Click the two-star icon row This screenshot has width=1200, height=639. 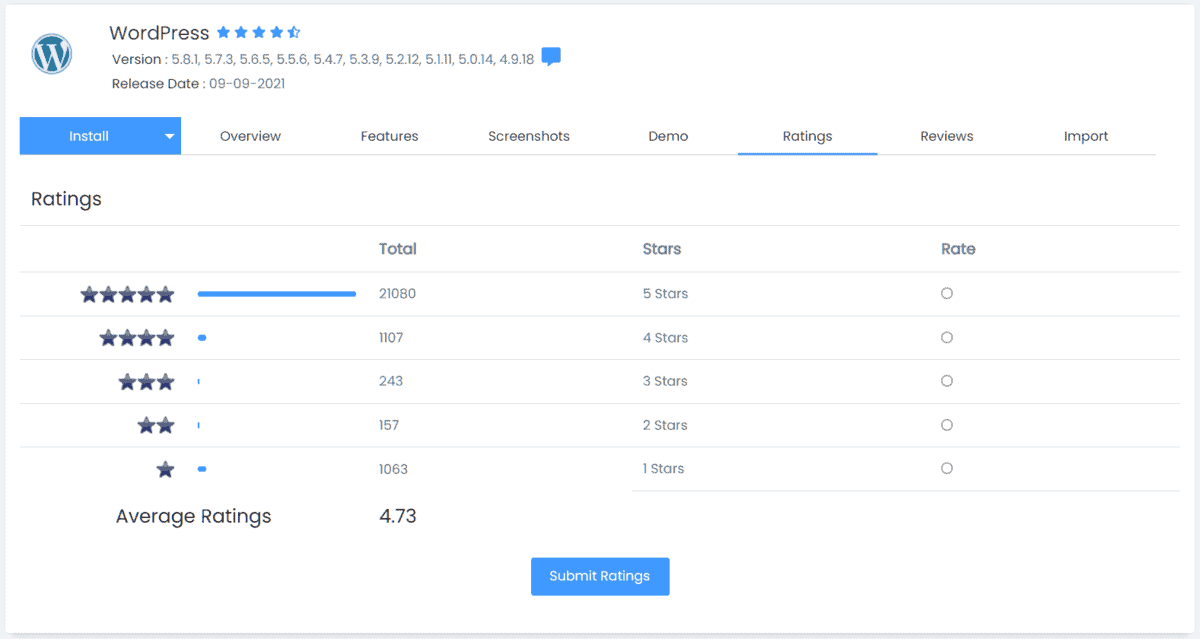tap(156, 425)
